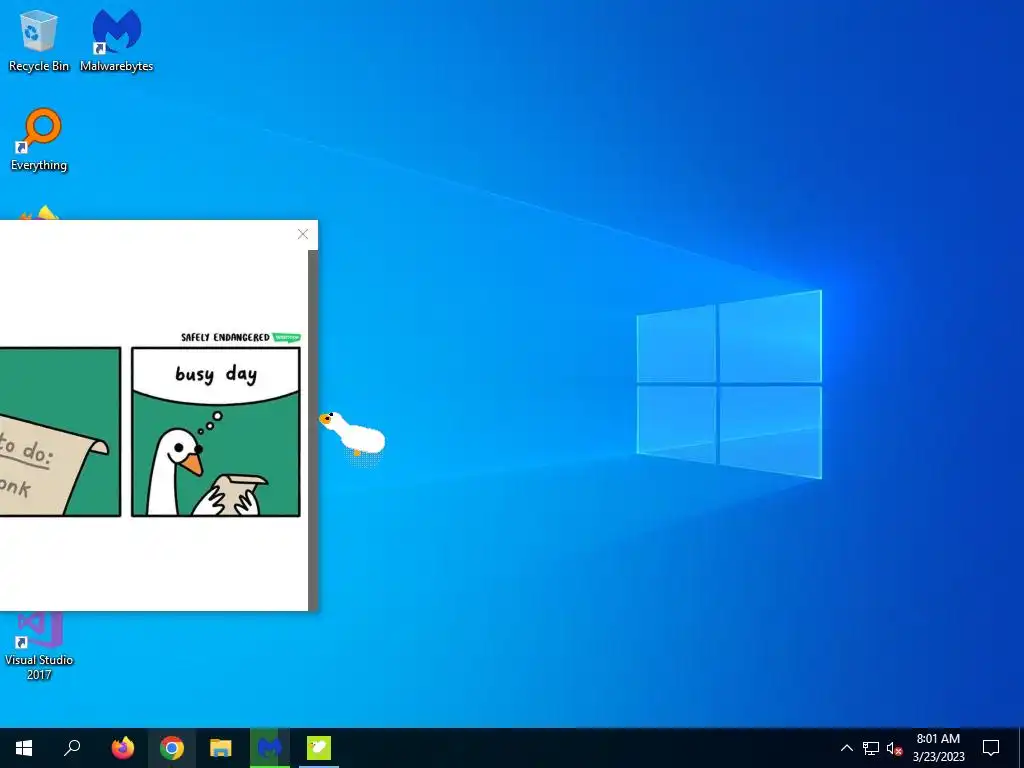
Task: Open the Action Center notifications icon
Action: 991,748
